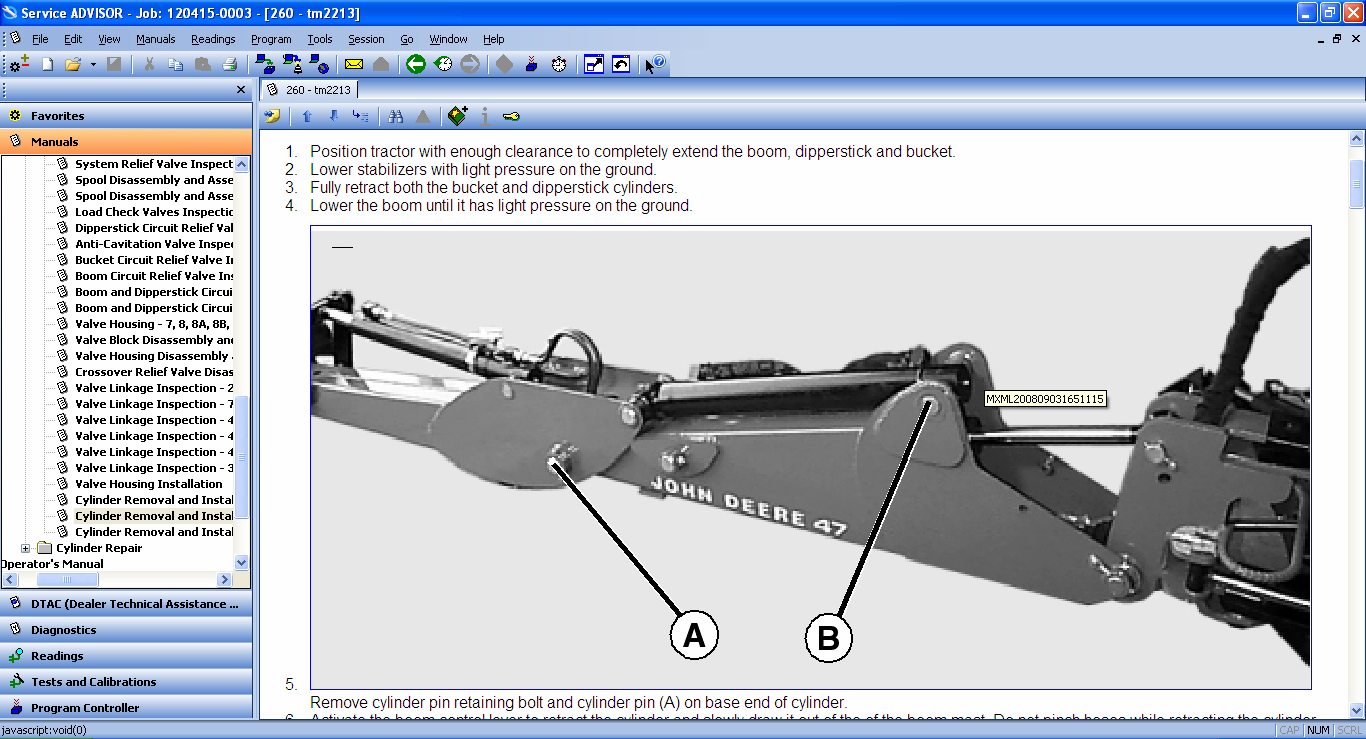Viewport: 1366px width, 739px height.
Task: Open Tests and Calibrations panel
Action: [x=126, y=682]
